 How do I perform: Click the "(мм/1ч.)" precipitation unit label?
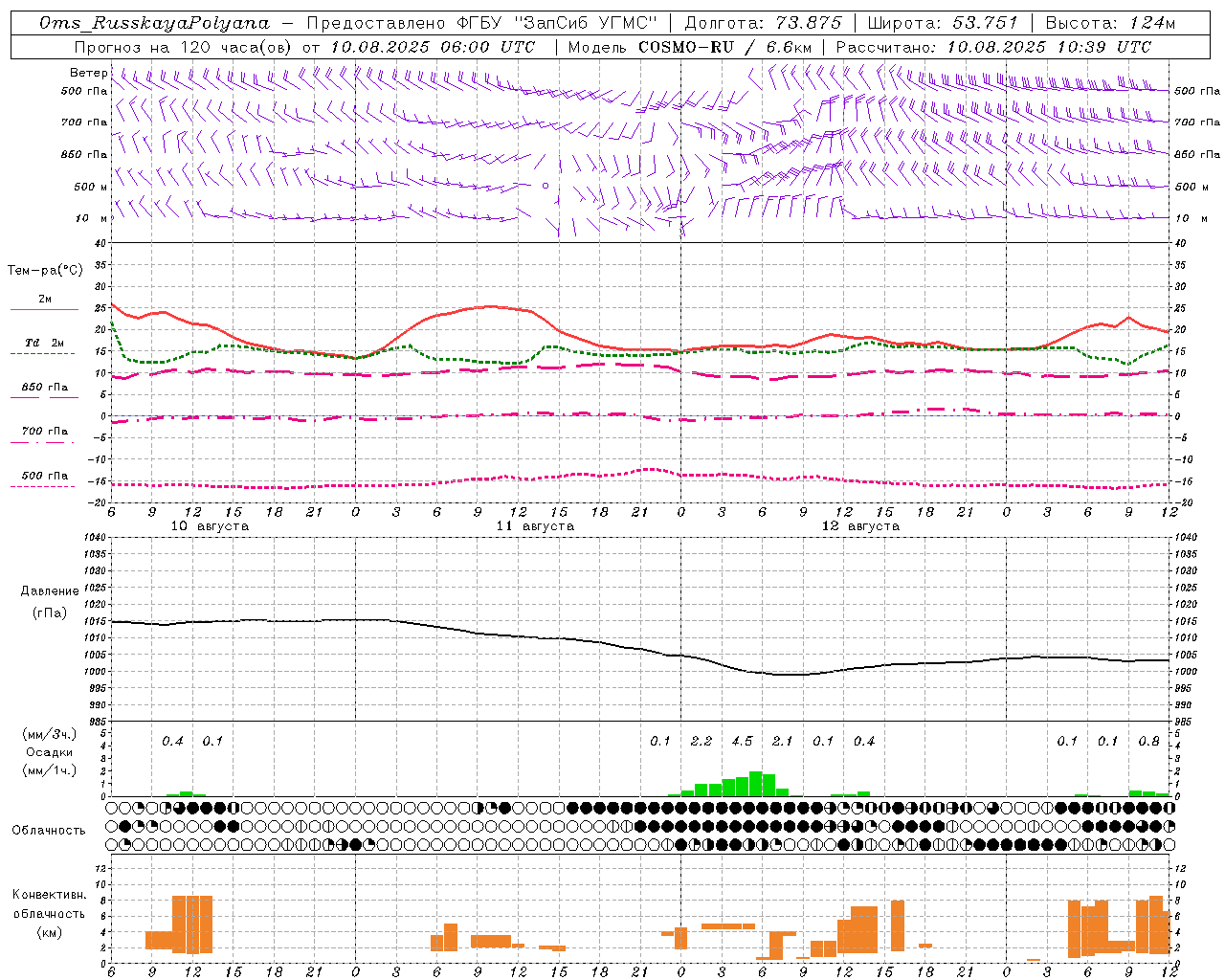[50, 770]
